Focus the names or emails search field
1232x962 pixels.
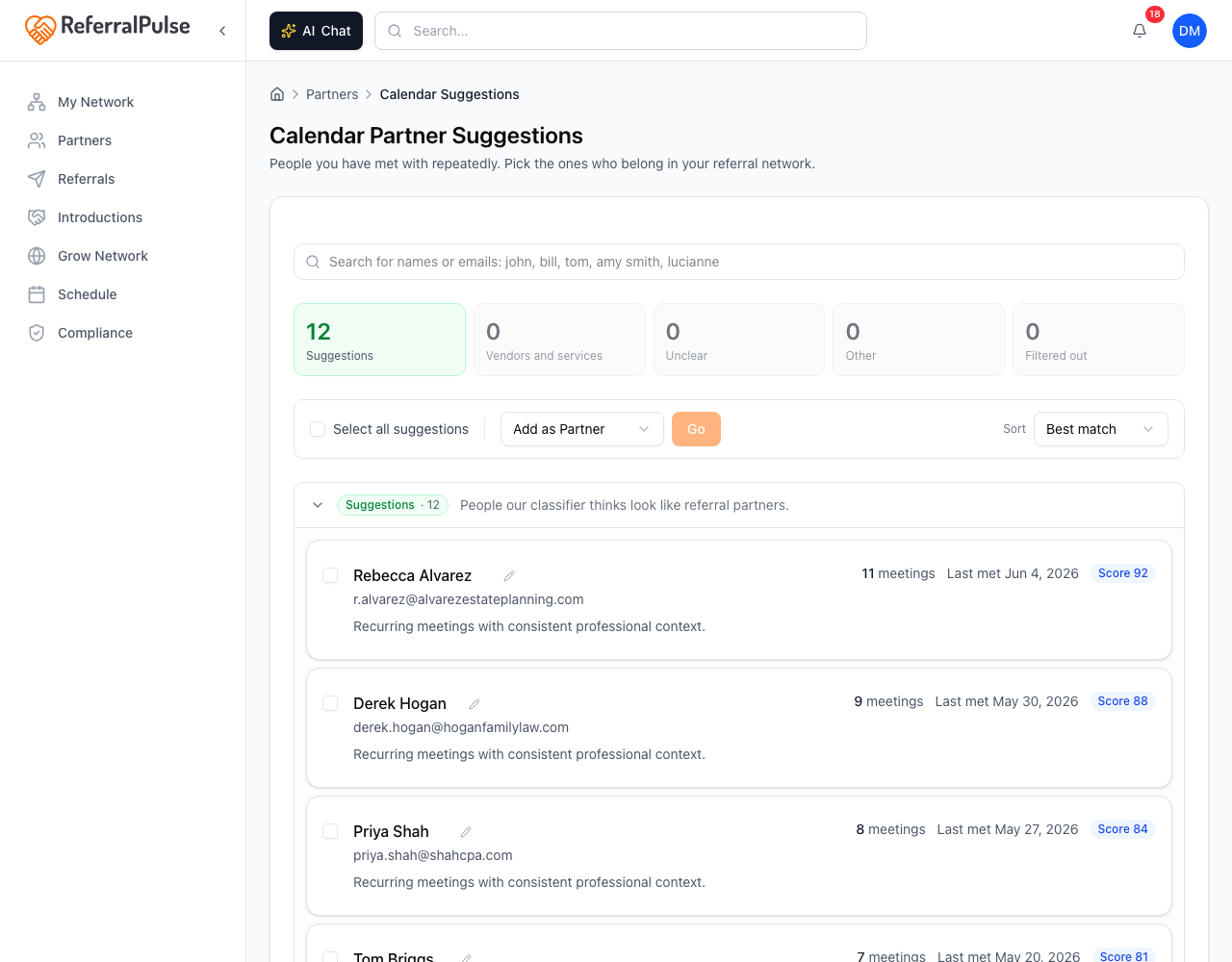[739, 262]
